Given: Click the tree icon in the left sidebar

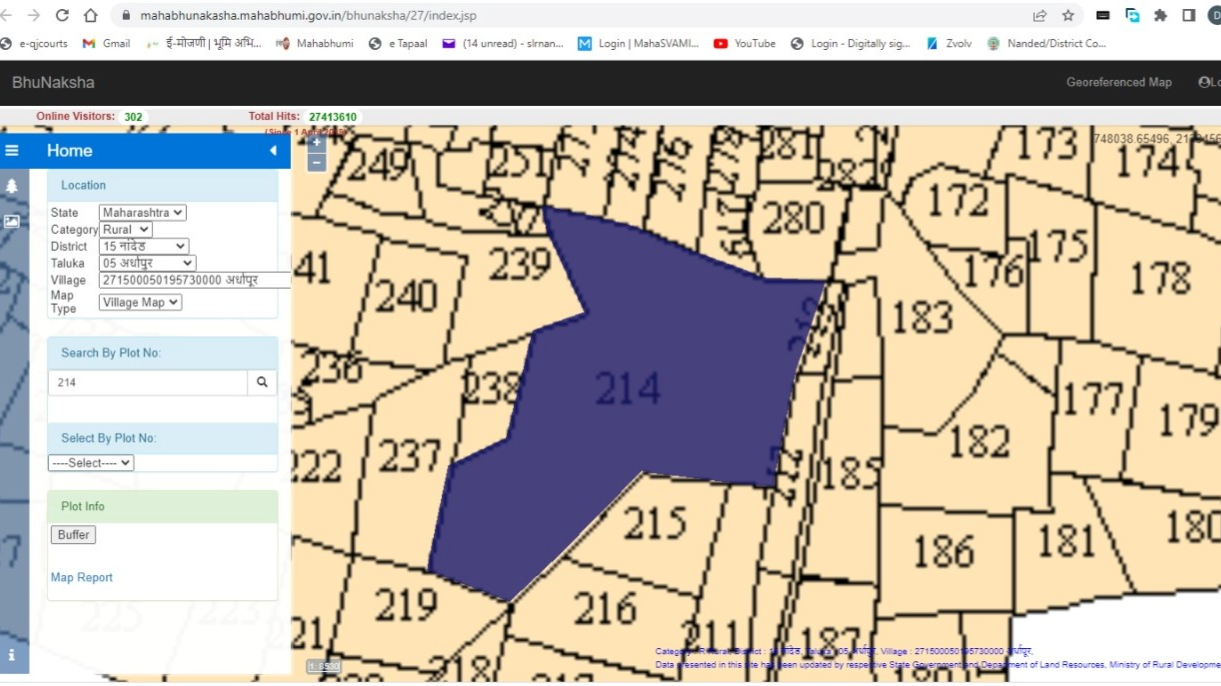Looking at the screenshot, I should click(12, 186).
